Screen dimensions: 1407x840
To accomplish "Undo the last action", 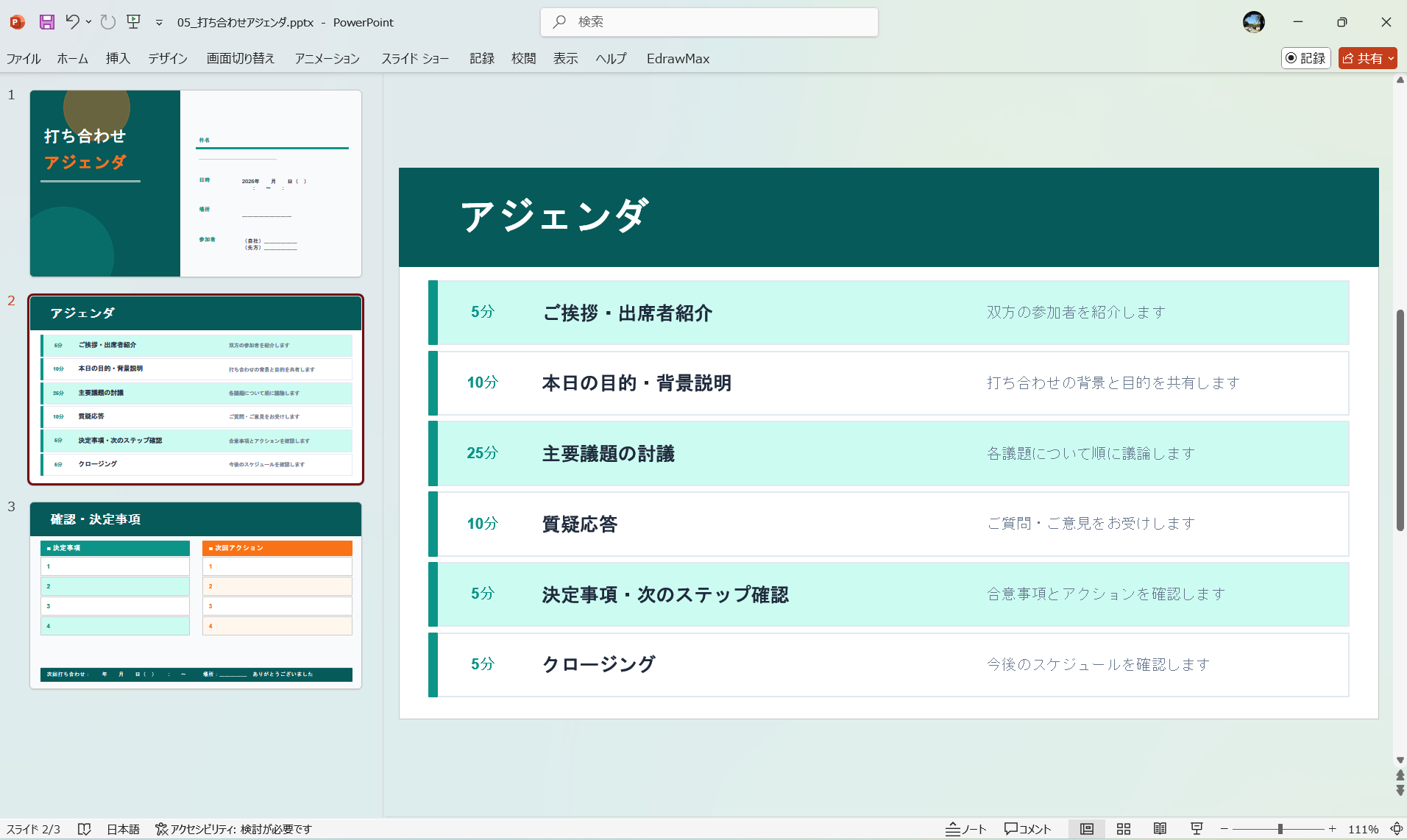I will pyautogui.click(x=71, y=22).
